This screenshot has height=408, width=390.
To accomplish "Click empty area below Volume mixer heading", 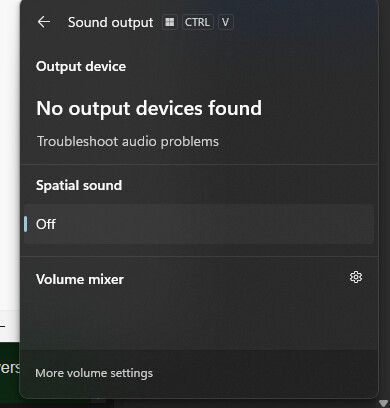I will (x=199, y=320).
